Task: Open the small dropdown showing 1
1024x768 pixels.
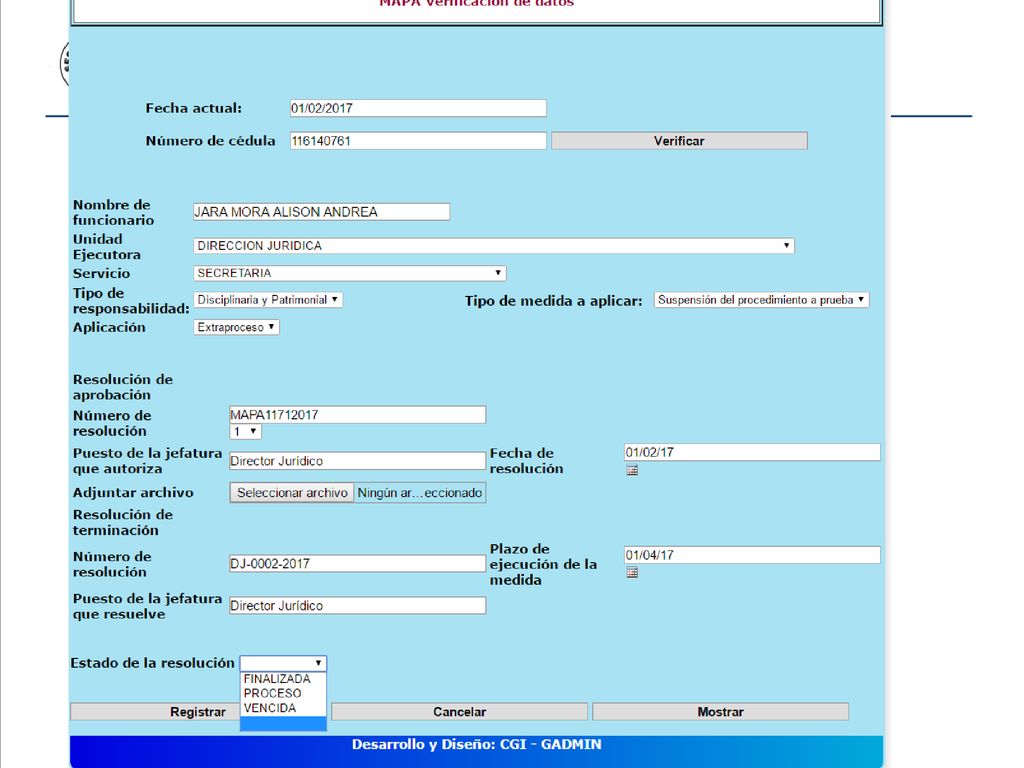Action: point(246,432)
